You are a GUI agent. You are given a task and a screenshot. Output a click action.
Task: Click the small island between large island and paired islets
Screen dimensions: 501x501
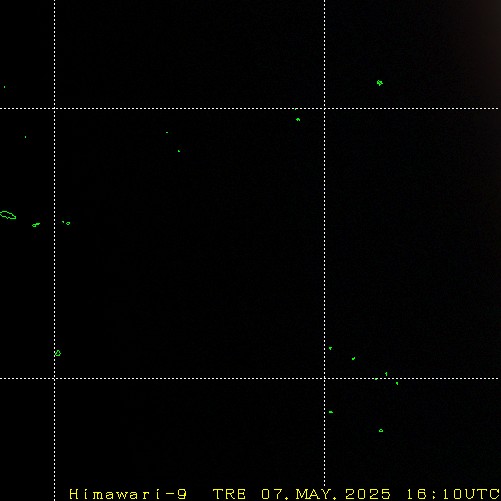36,225
